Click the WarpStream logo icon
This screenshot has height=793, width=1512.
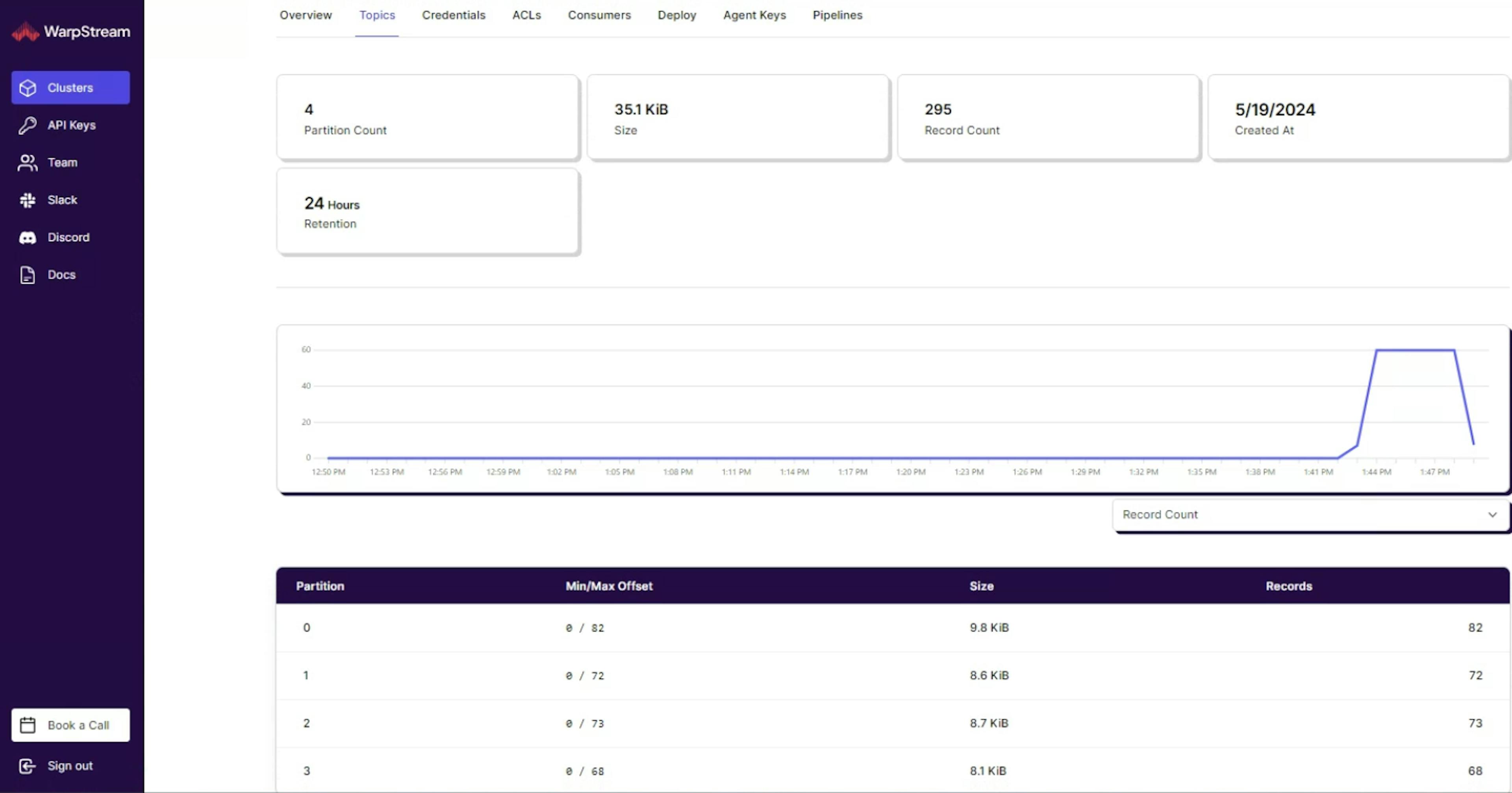click(x=25, y=32)
